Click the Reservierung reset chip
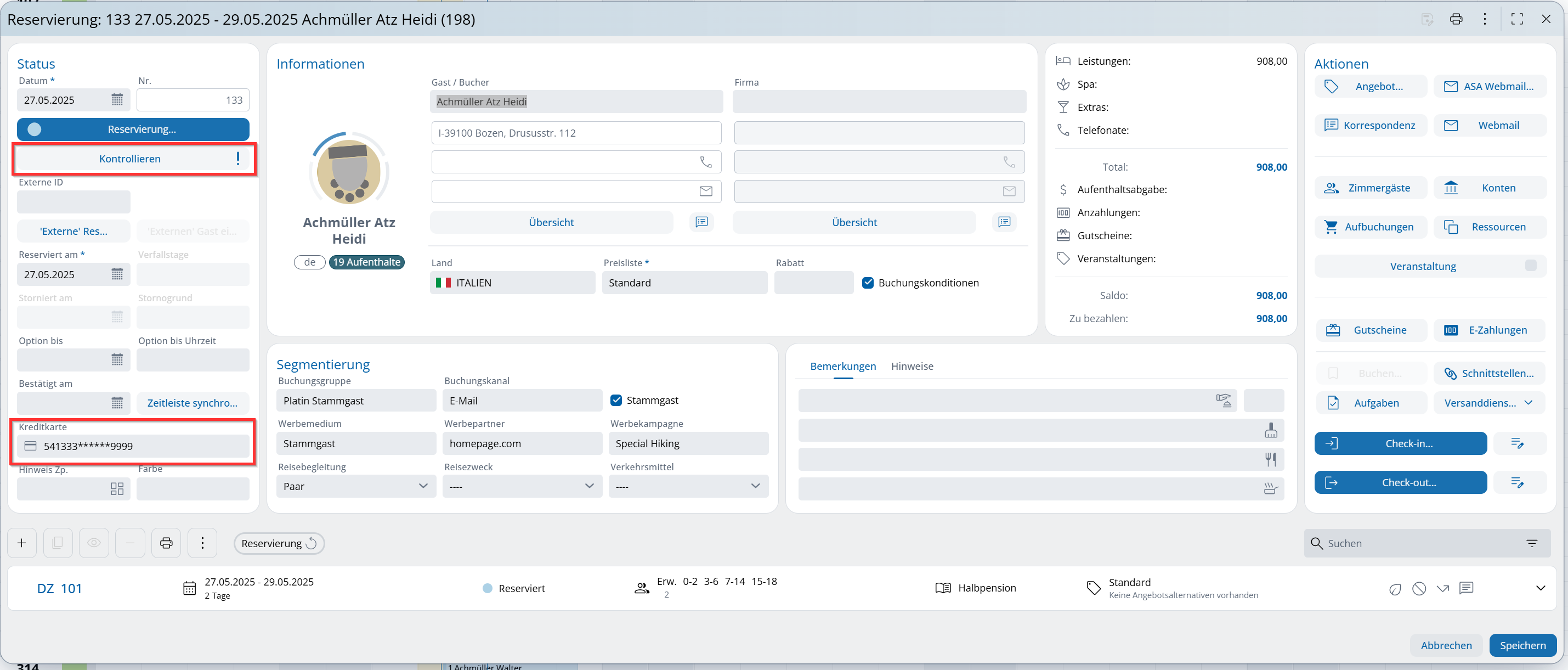The height and width of the screenshot is (670, 1568). (x=279, y=543)
